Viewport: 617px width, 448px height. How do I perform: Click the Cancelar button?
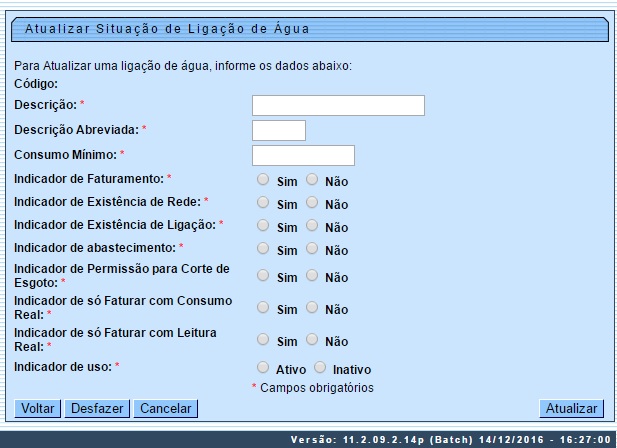click(165, 408)
